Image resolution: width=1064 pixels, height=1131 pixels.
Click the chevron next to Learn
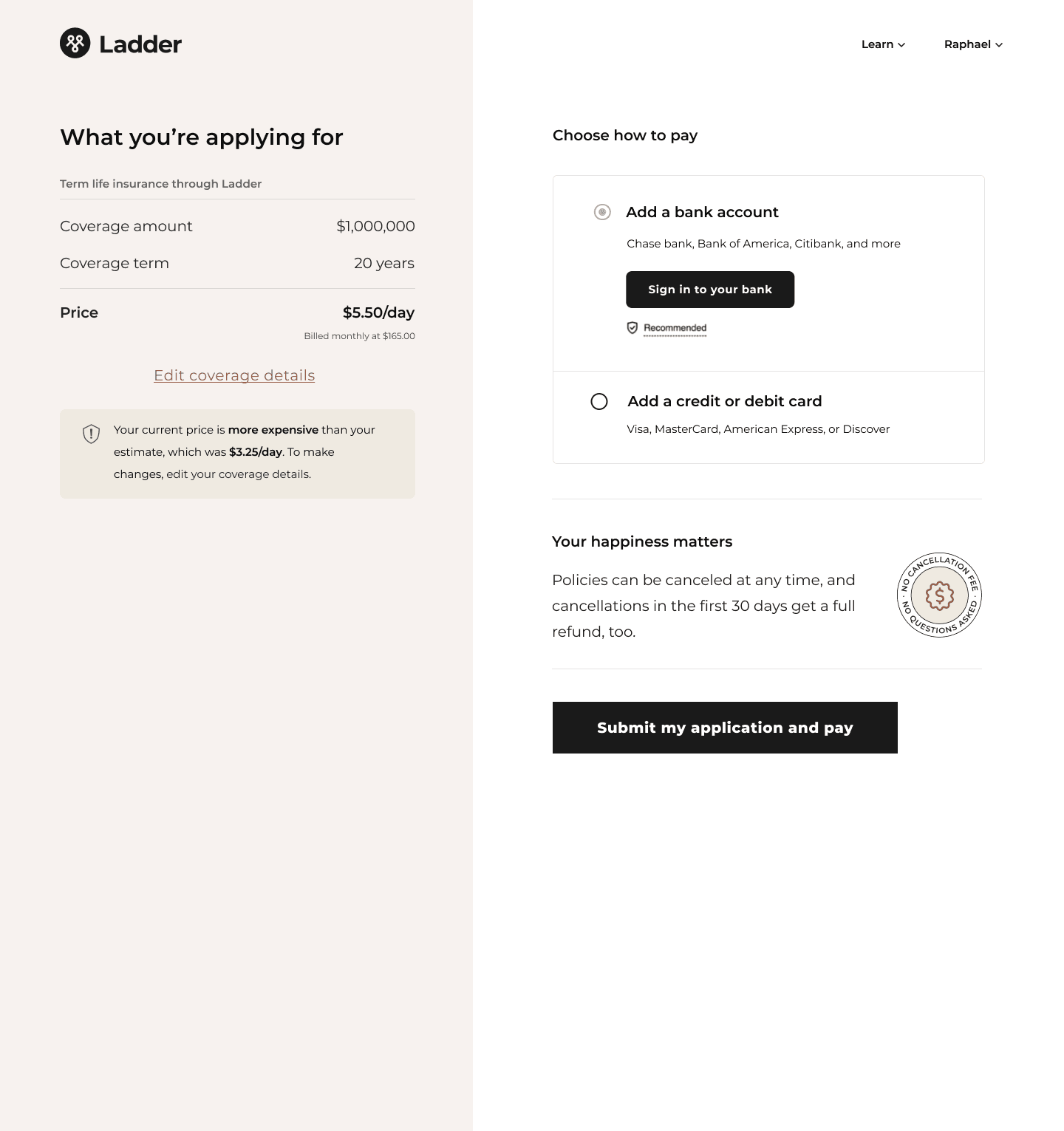point(901,44)
